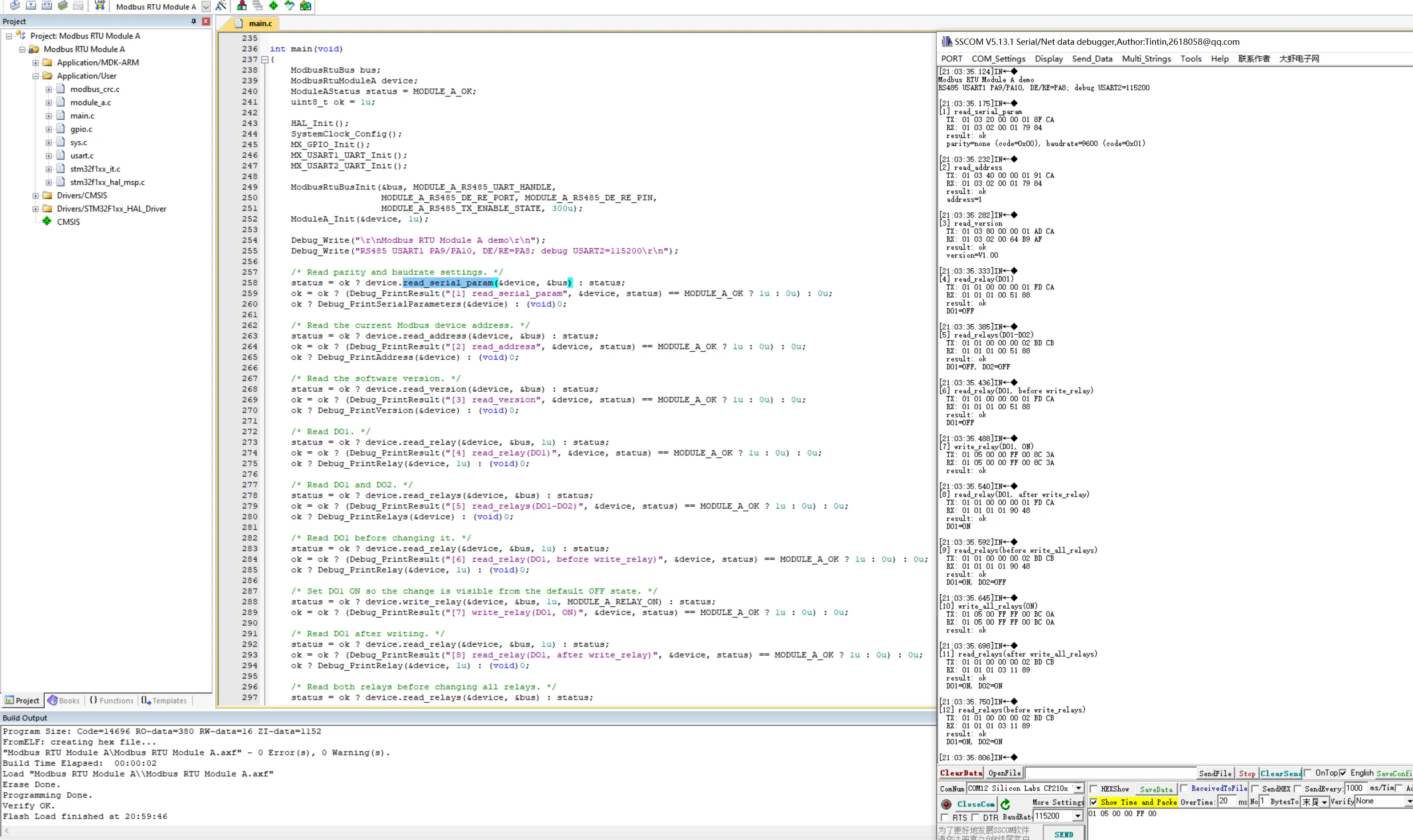Toggle the HEXShow checkbox in SSCOM
This screenshot has width=1413, height=840.
[1094, 789]
